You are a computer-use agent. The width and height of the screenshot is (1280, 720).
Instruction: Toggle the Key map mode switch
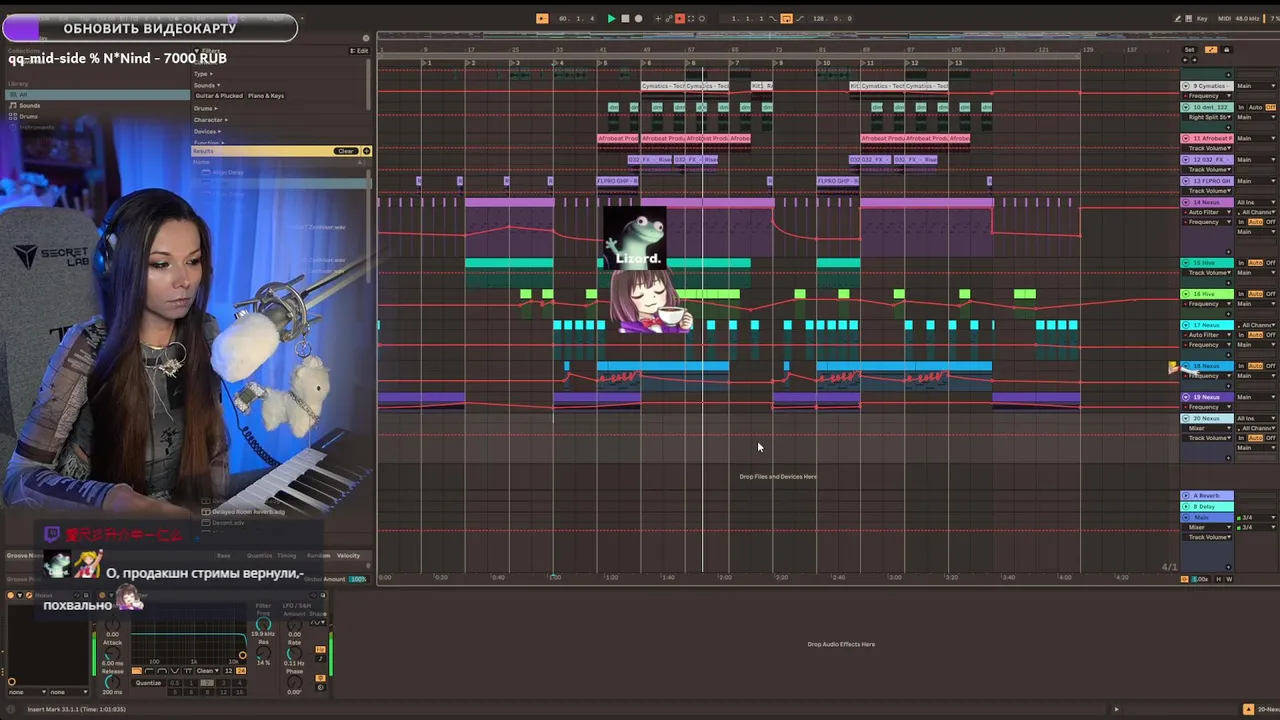click(1202, 19)
